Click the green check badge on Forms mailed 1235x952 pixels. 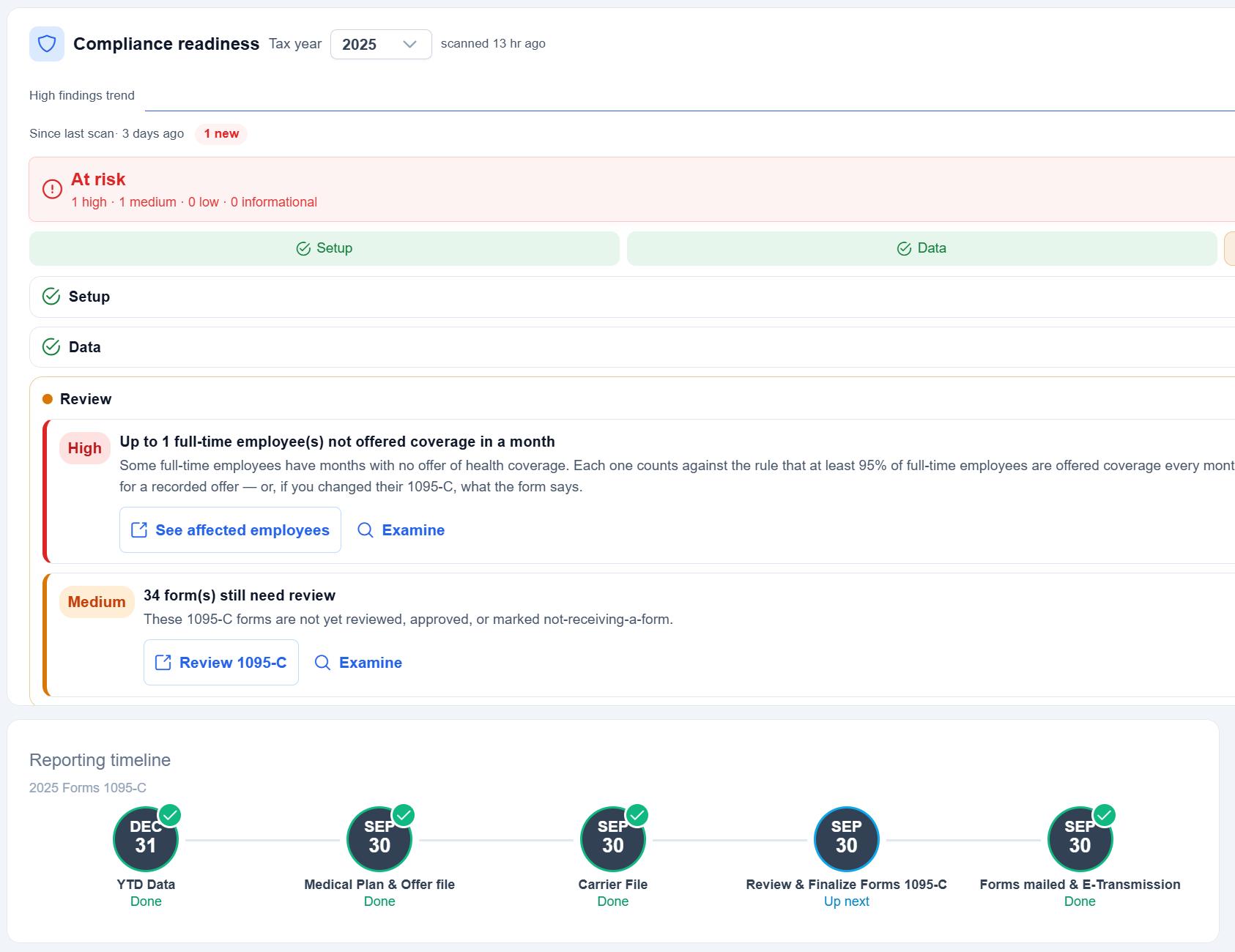coord(1105,815)
